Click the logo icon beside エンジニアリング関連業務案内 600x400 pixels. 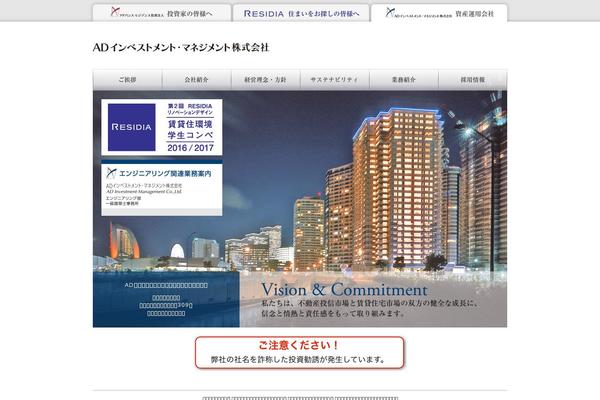[x=111, y=173]
